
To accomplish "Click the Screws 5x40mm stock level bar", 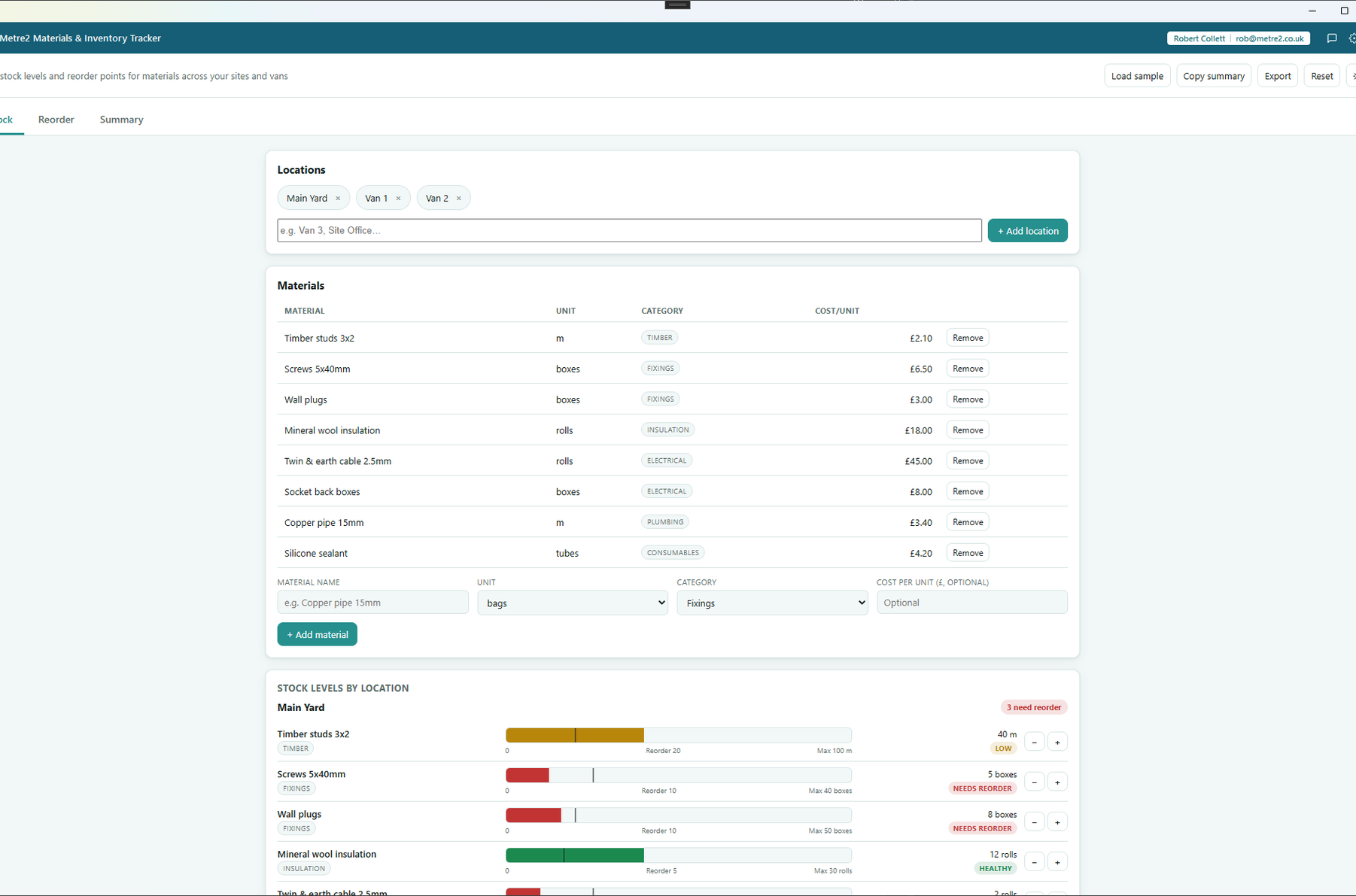I will tap(679, 775).
